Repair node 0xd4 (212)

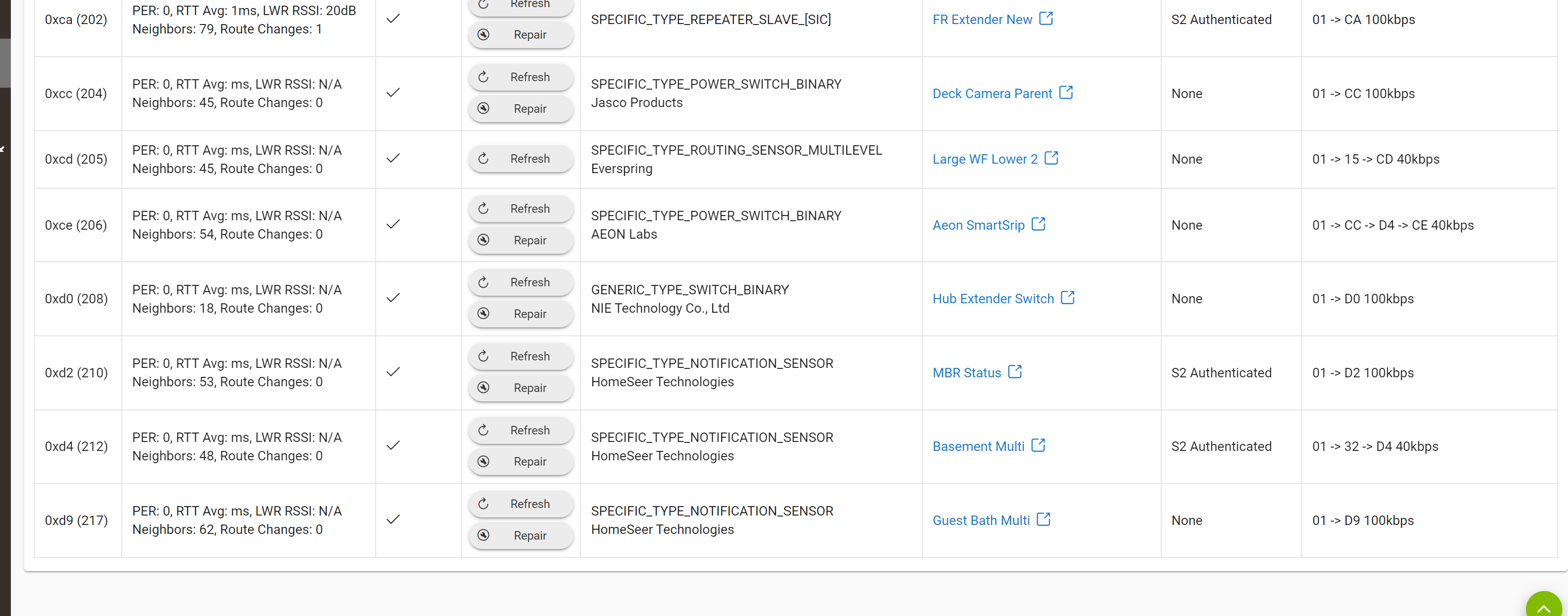coord(521,461)
